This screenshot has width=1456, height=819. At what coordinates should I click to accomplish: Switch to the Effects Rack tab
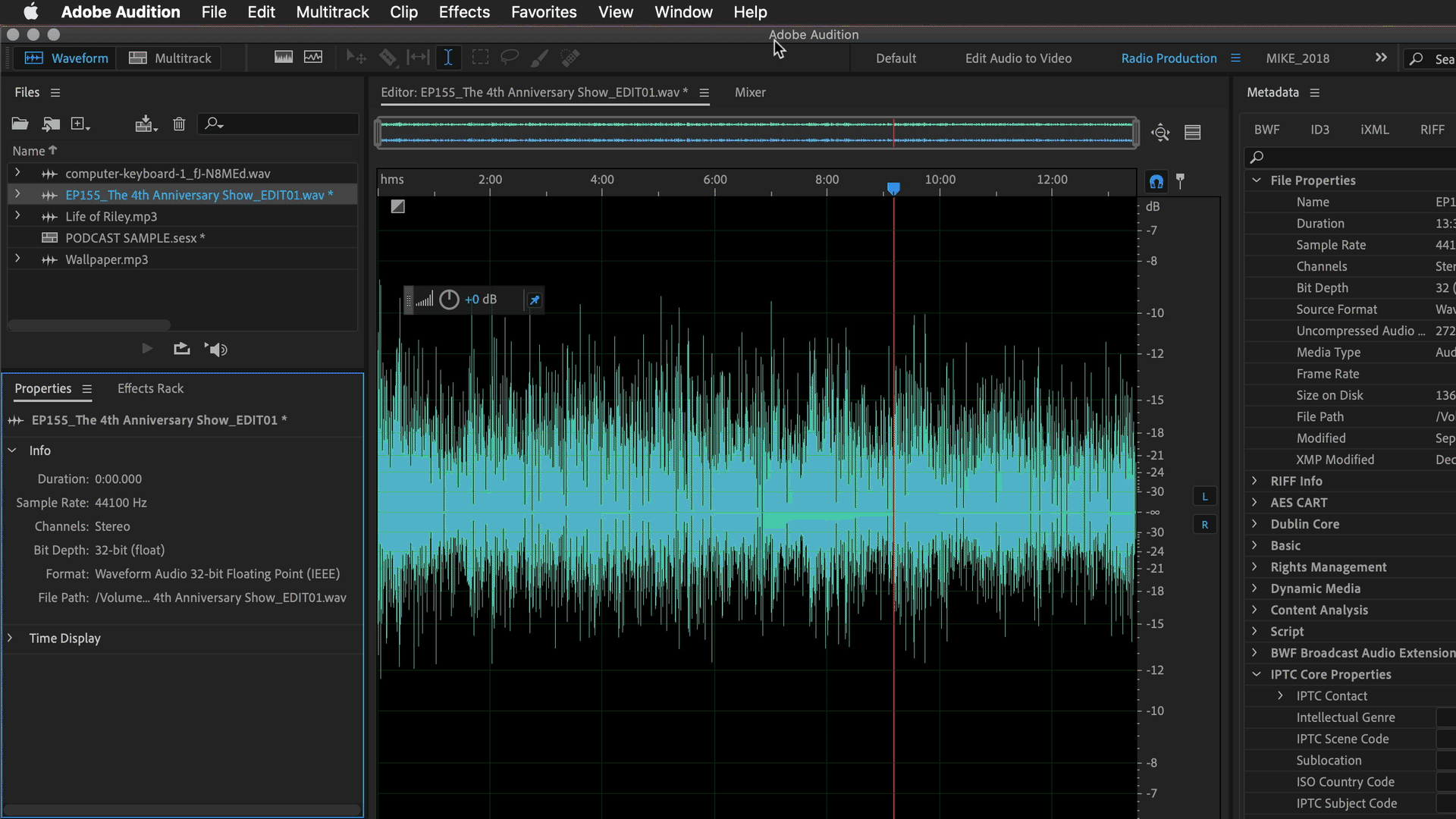150,388
